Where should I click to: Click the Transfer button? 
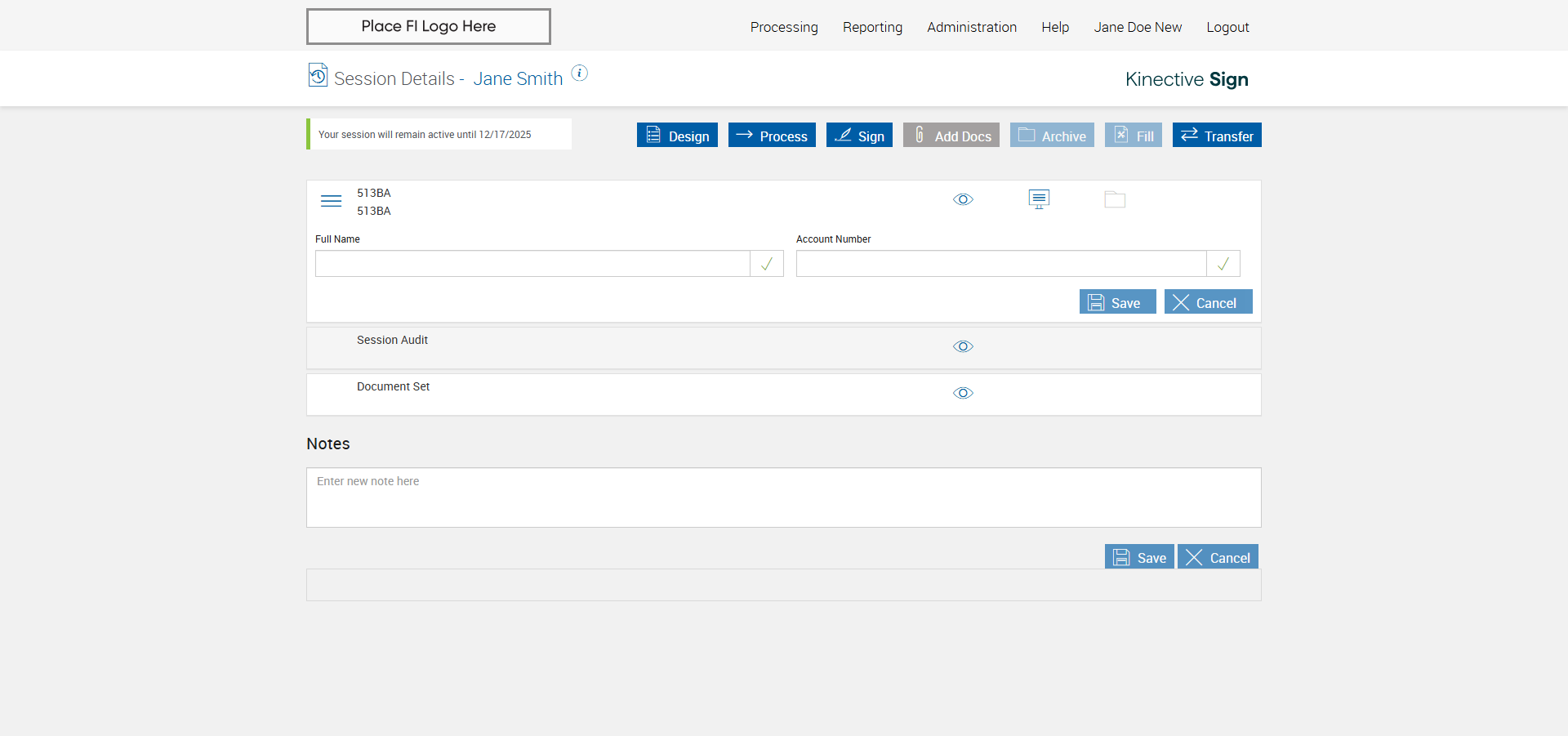pyautogui.click(x=1216, y=136)
